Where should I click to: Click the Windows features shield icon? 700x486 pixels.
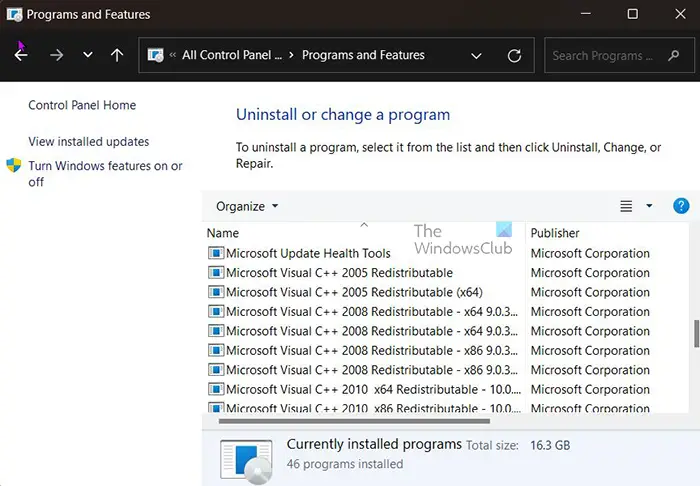tap(14, 165)
